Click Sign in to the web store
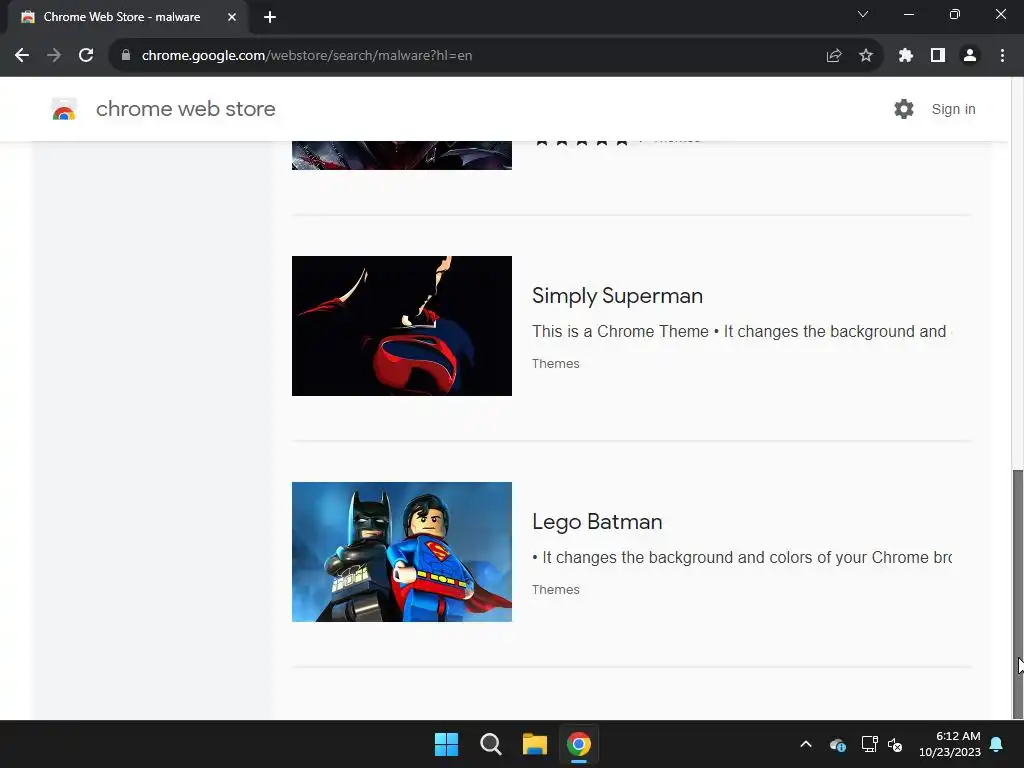The image size is (1024, 768). point(953,109)
